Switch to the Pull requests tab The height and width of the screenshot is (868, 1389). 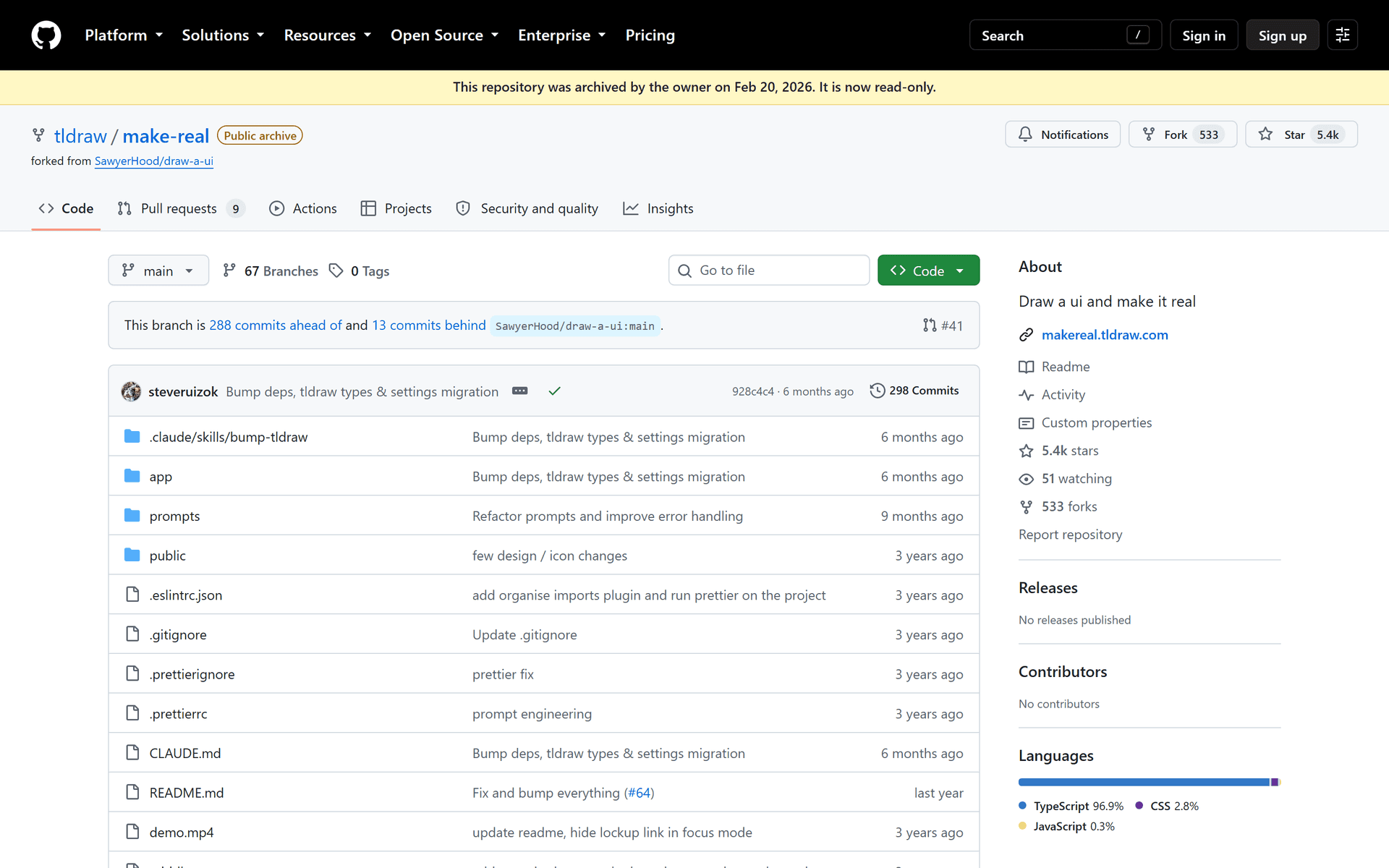point(181,208)
